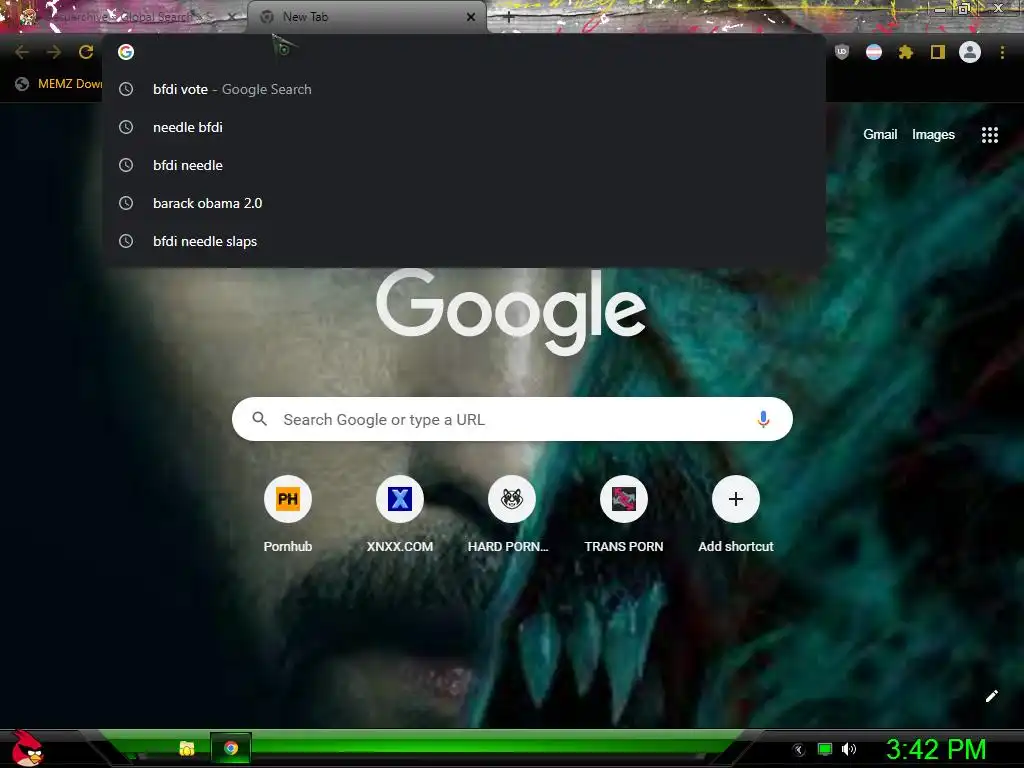Screen dimensions: 1024x768
Task: Click clock icon beside bfdi needle slaps
Action: (x=126, y=241)
